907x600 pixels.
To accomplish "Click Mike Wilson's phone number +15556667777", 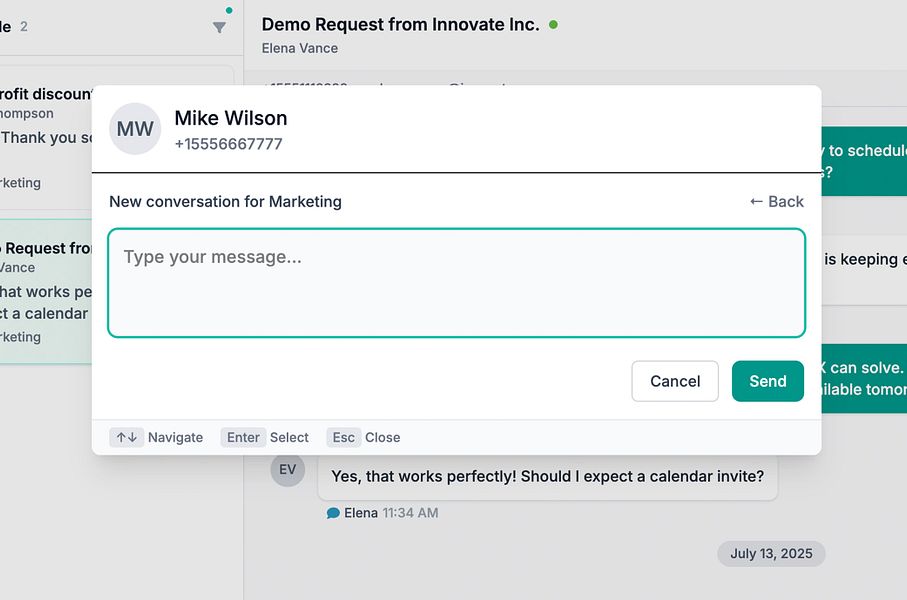I will pyautogui.click(x=229, y=143).
